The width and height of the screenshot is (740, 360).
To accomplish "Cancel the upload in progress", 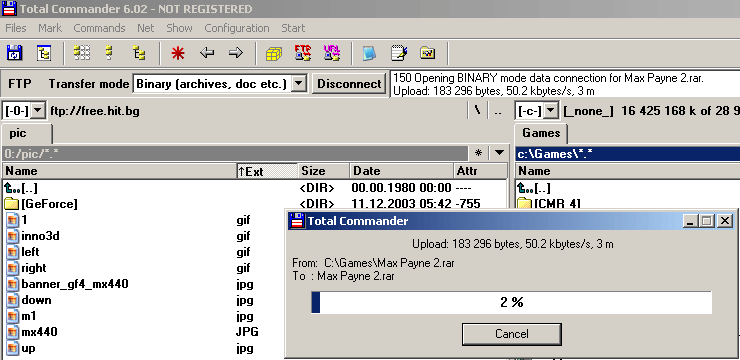I will click(x=512, y=334).
